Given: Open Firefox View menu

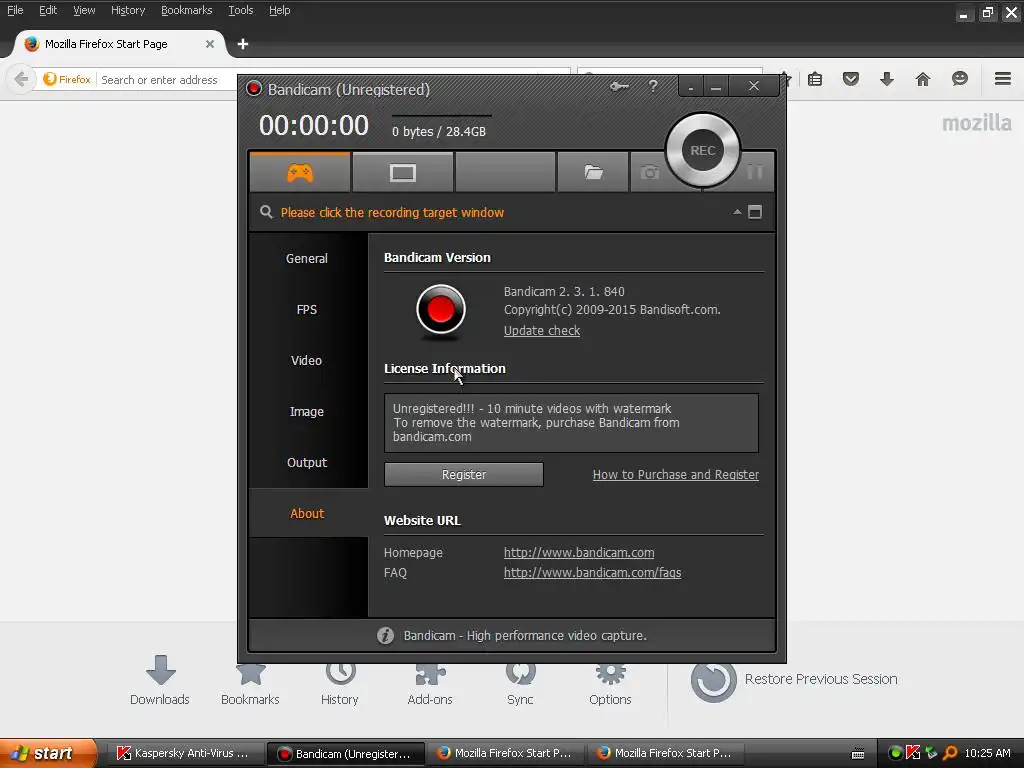Looking at the screenshot, I should coord(84,10).
